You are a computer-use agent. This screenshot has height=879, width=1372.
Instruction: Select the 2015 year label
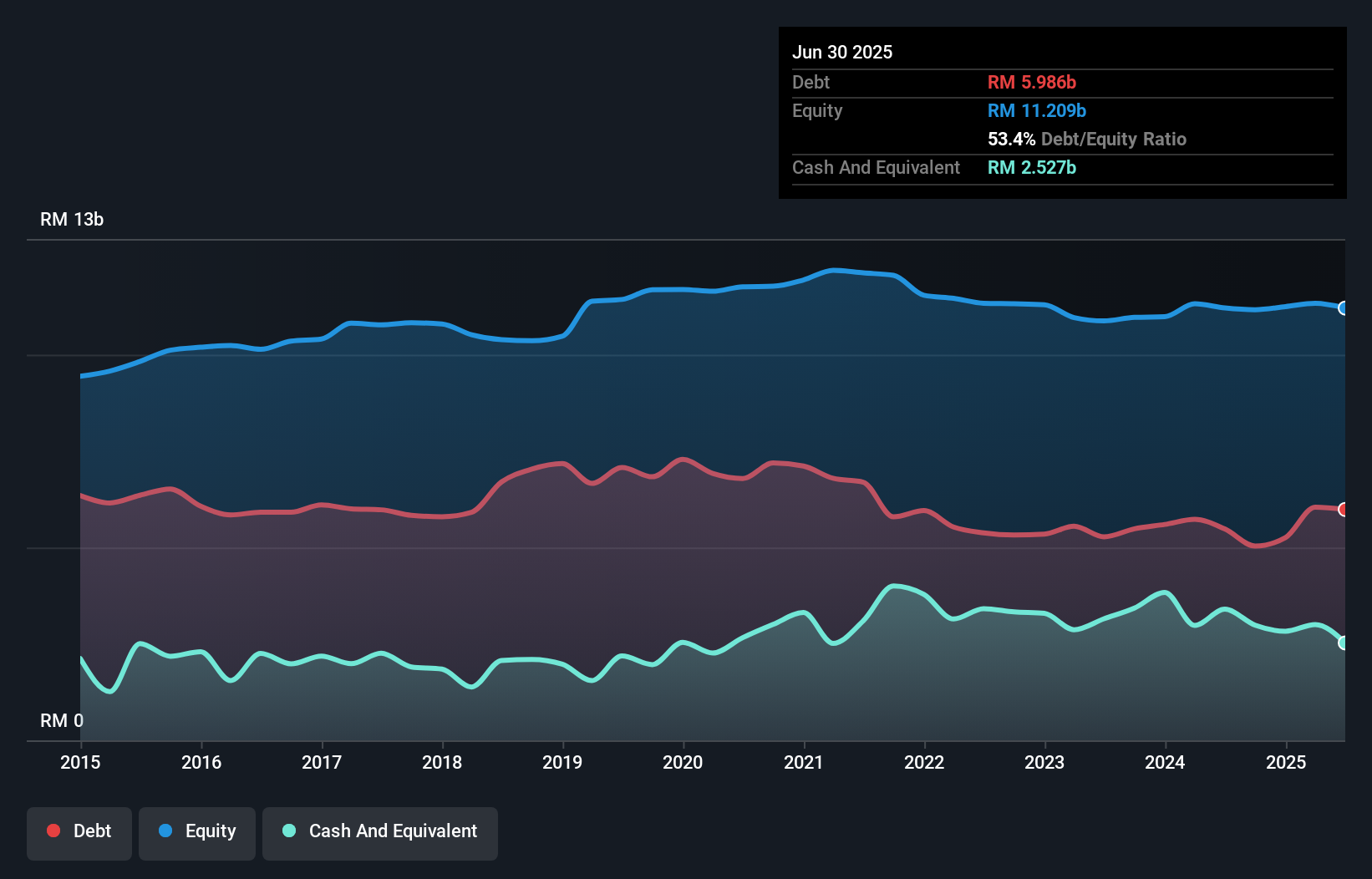[79, 762]
